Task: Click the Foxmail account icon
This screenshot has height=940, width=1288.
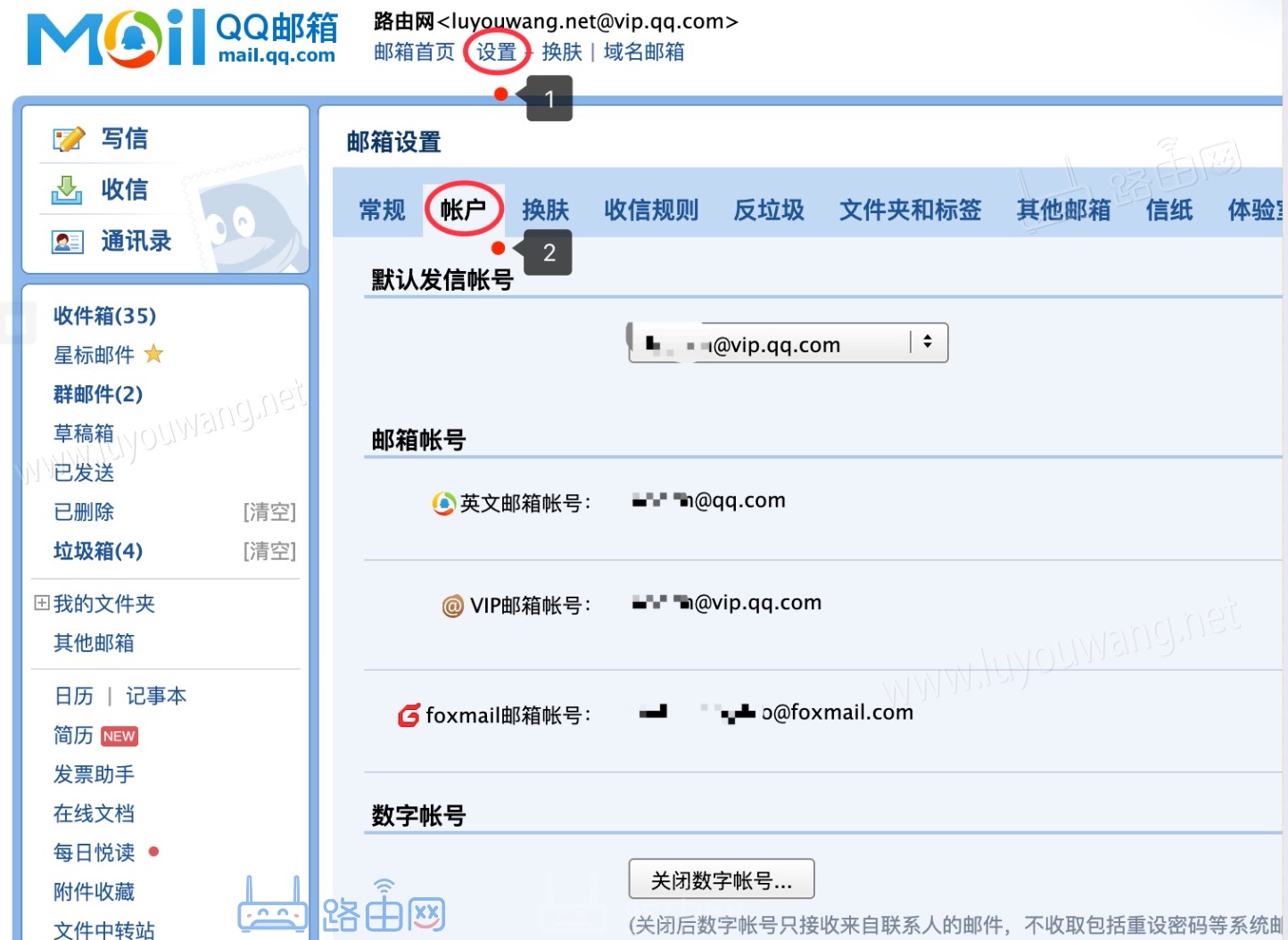Action: [x=409, y=714]
